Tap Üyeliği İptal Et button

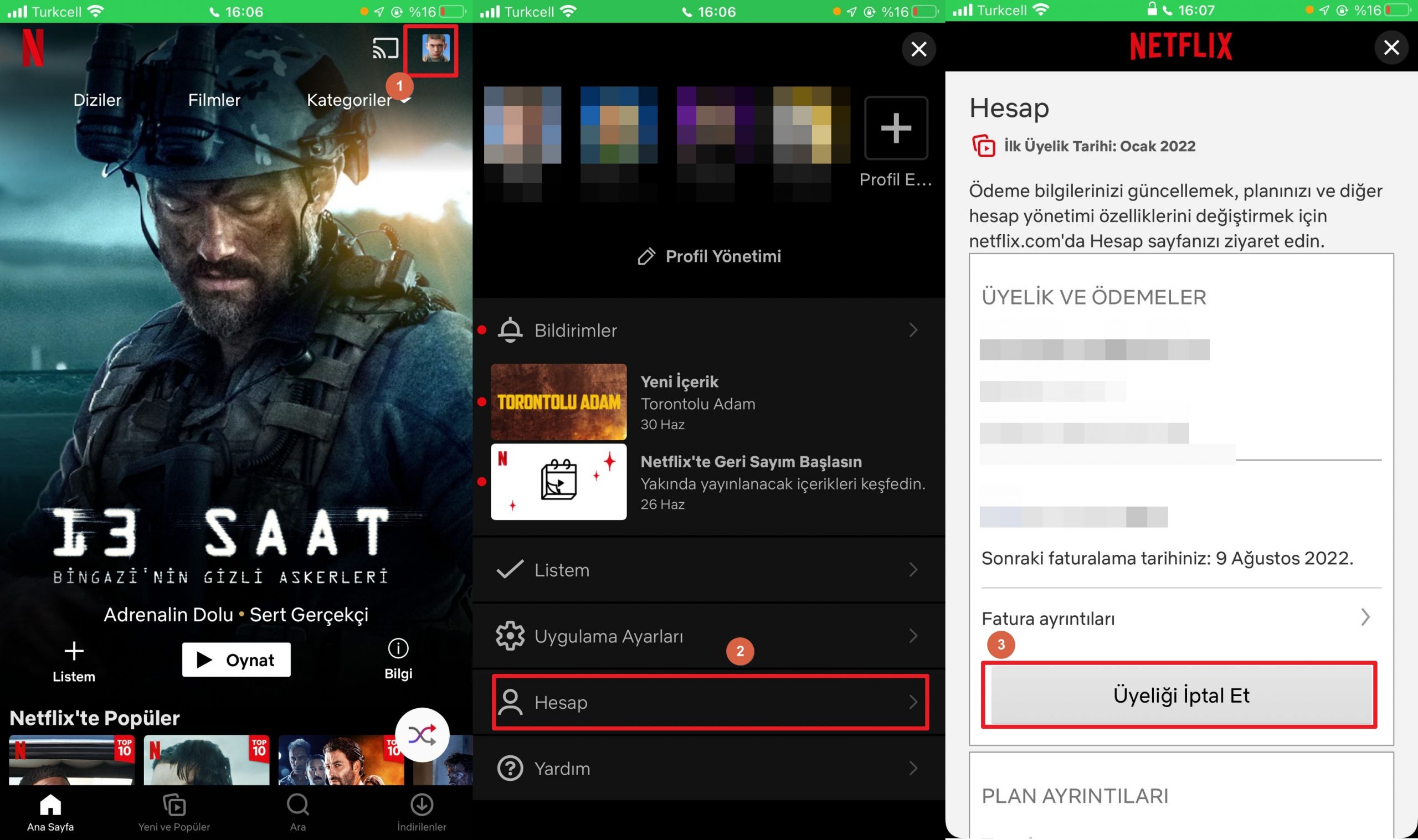point(1181,694)
